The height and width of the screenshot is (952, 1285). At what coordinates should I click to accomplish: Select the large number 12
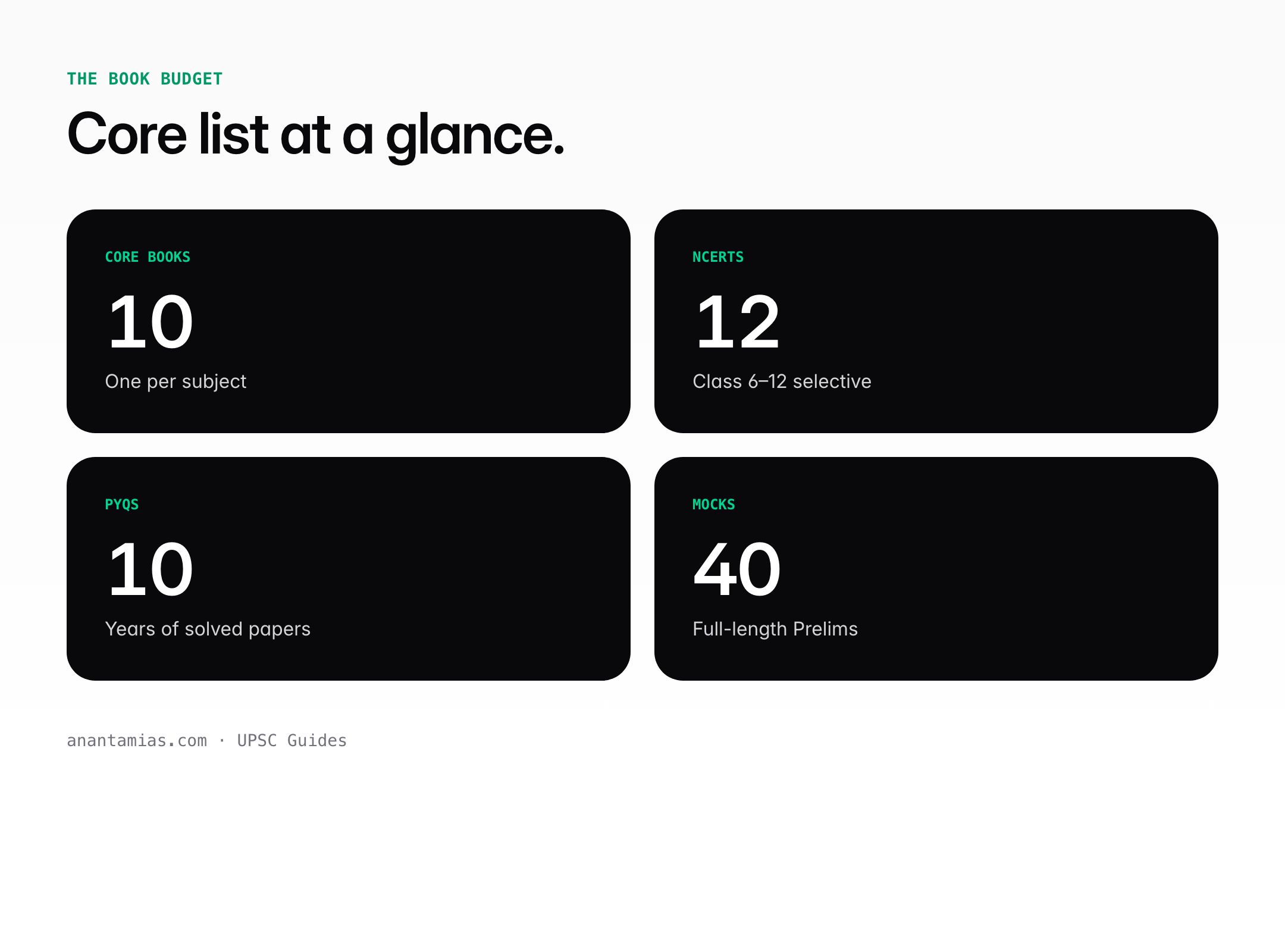tap(738, 322)
